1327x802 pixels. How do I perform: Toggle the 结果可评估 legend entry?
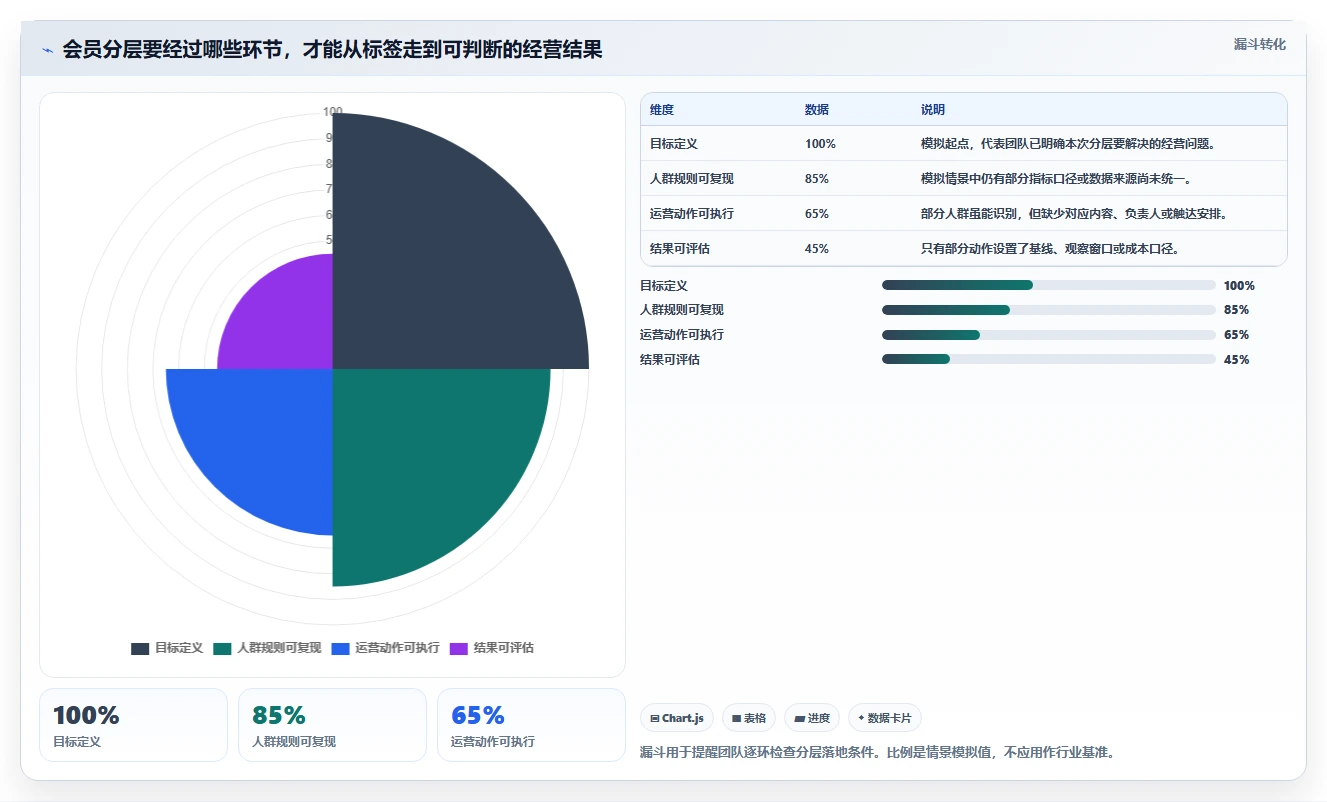click(x=491, y=648)
